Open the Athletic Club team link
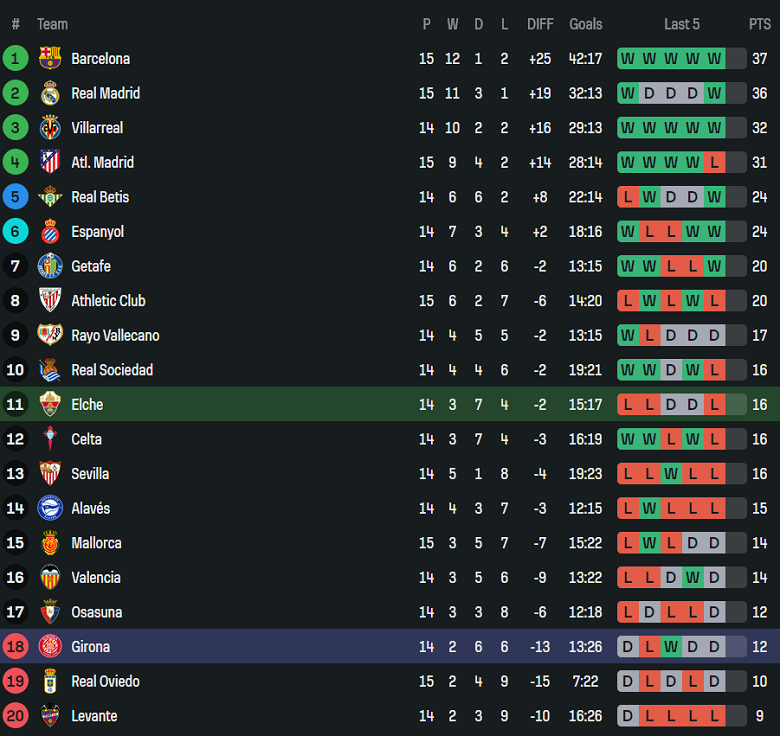This screenshot has height=736, width=780. click(x=108, y=301)
